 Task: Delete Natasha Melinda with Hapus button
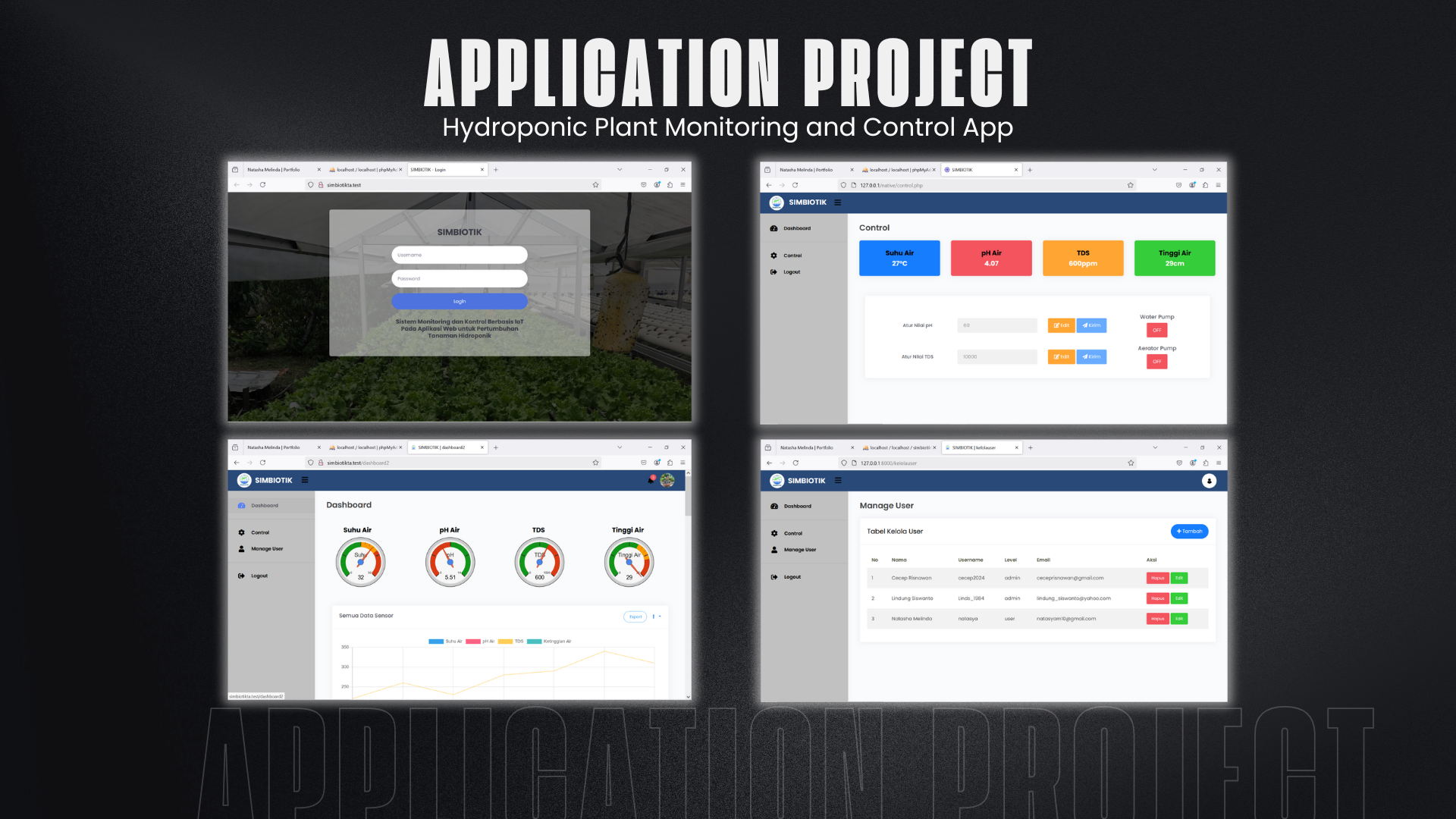(1157, 619)
